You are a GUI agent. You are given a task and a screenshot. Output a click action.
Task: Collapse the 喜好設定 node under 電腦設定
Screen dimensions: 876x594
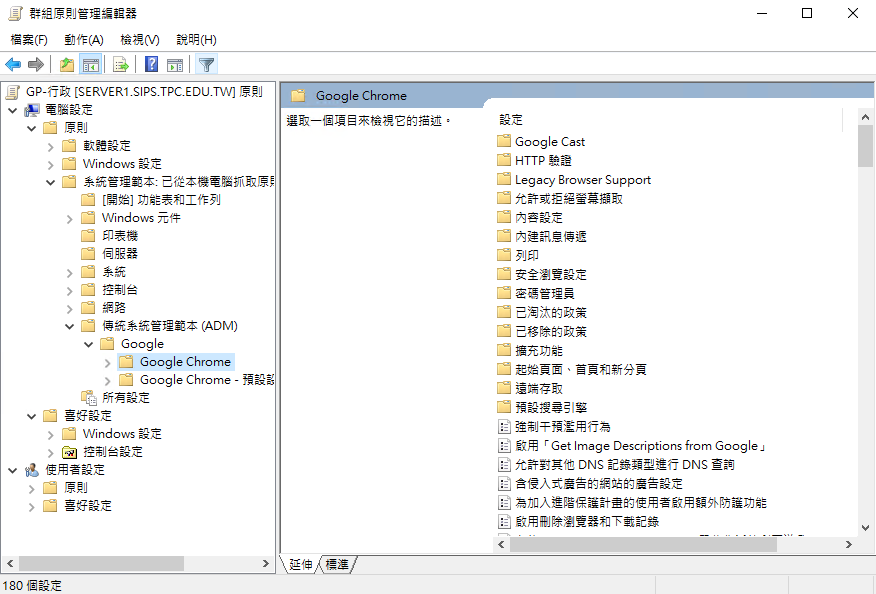(x=32, y=416)
